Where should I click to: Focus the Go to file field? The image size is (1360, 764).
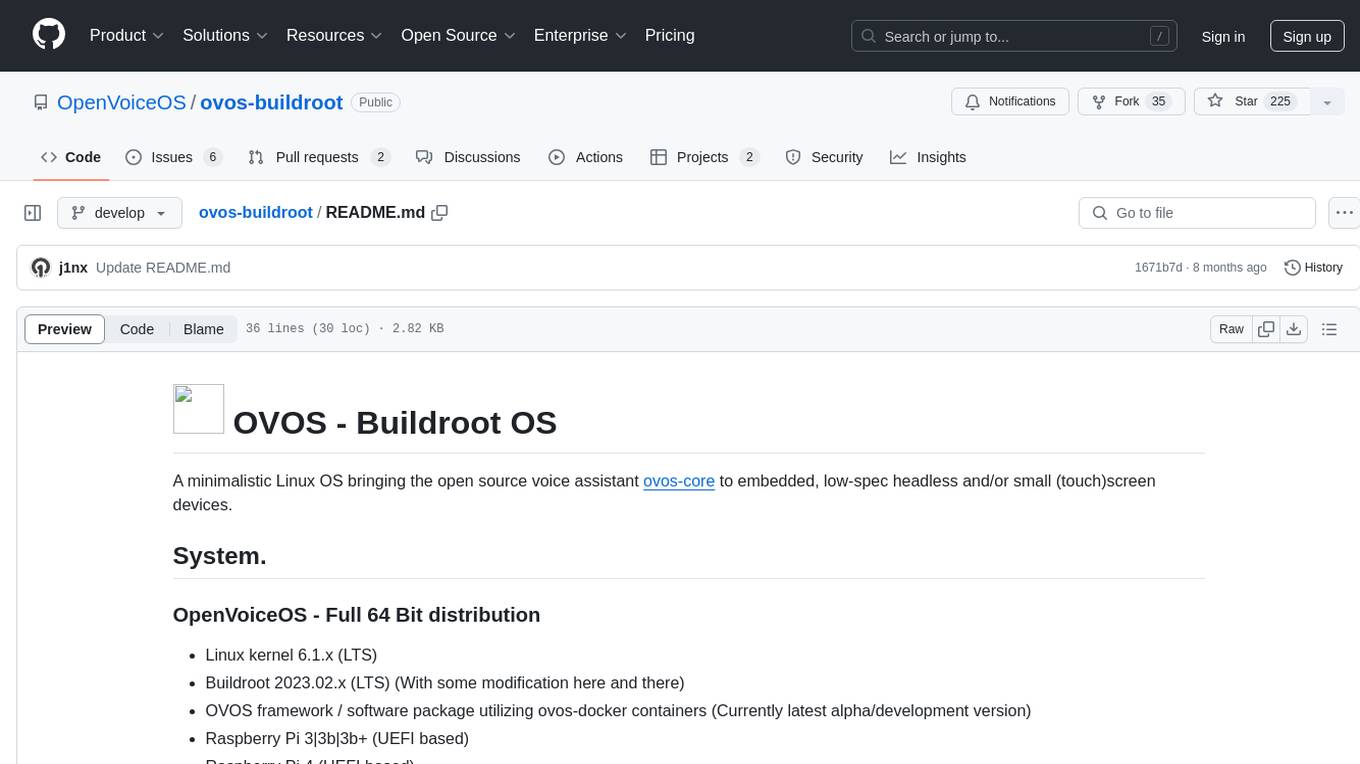click(x=1197, y=213)
